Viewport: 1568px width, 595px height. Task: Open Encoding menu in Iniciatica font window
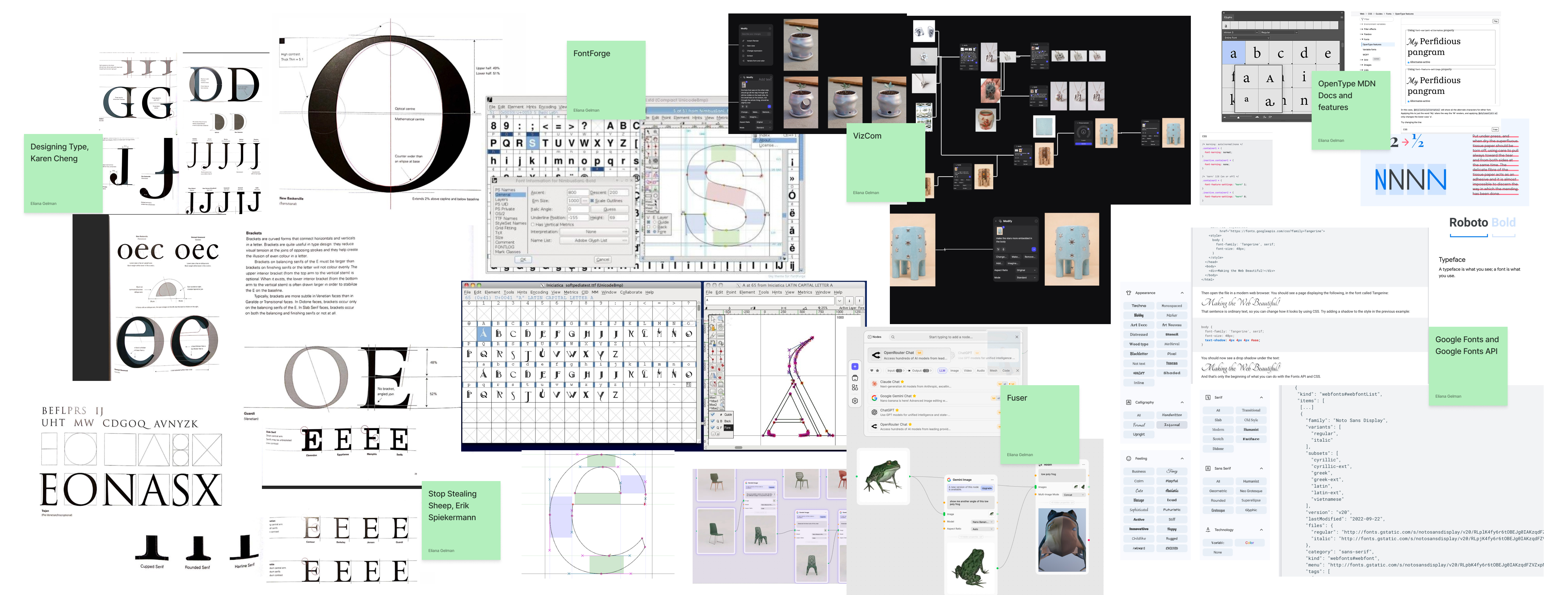coord(539,292)
